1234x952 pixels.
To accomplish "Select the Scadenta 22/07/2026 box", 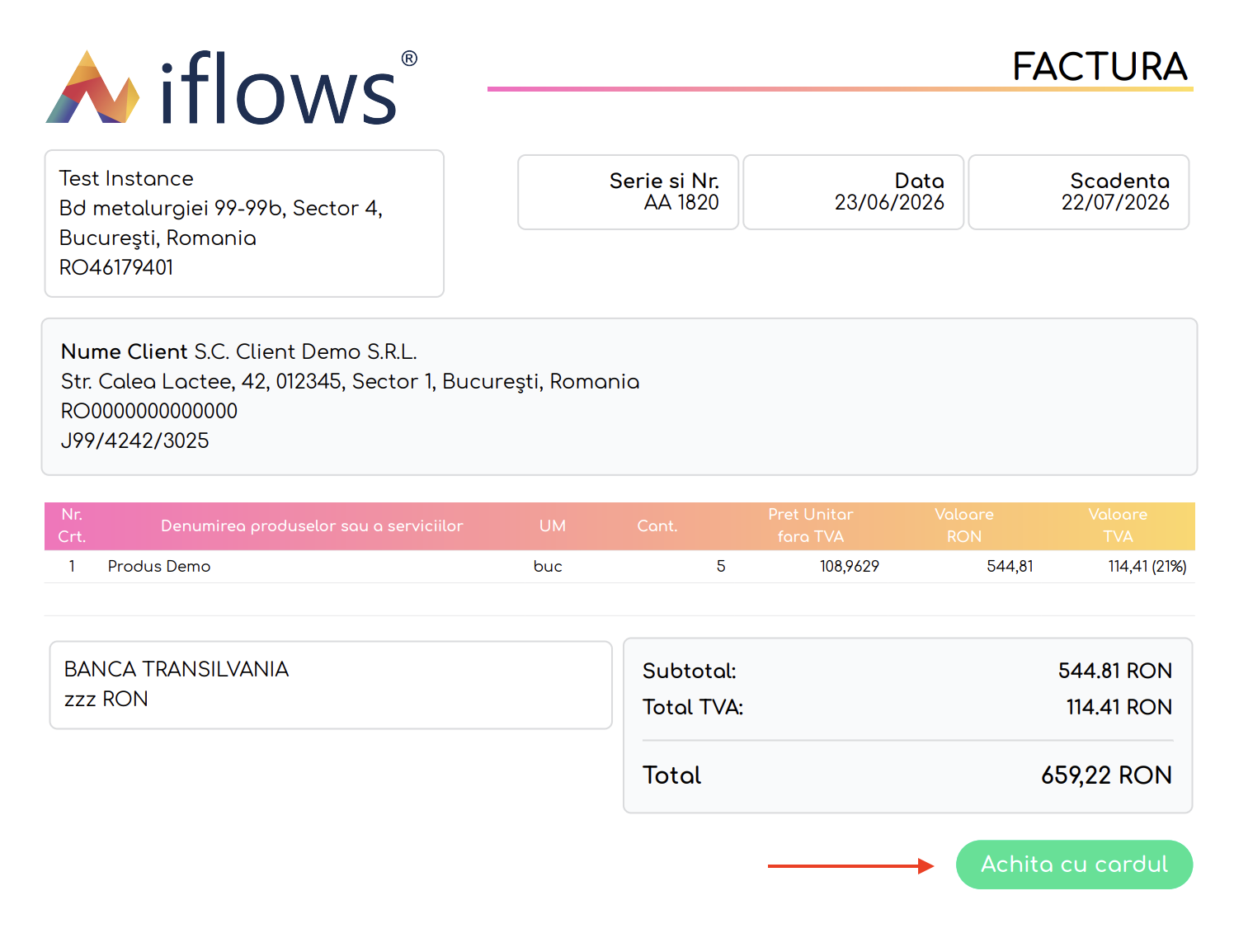I will pos(1078,192).
